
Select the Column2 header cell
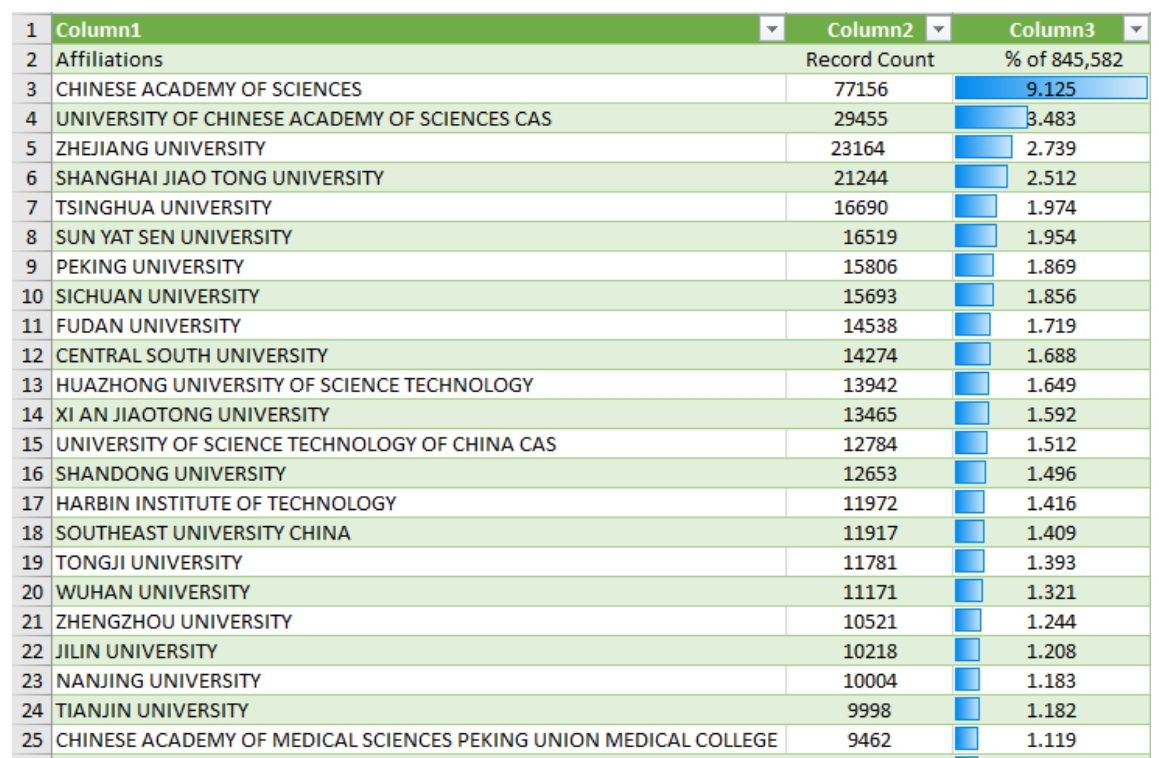click(x=869, y=30)
